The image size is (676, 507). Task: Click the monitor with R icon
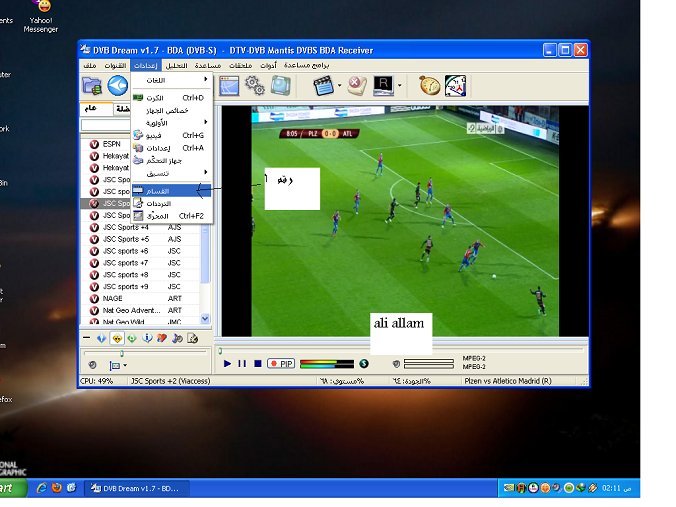tap(383, 85)
